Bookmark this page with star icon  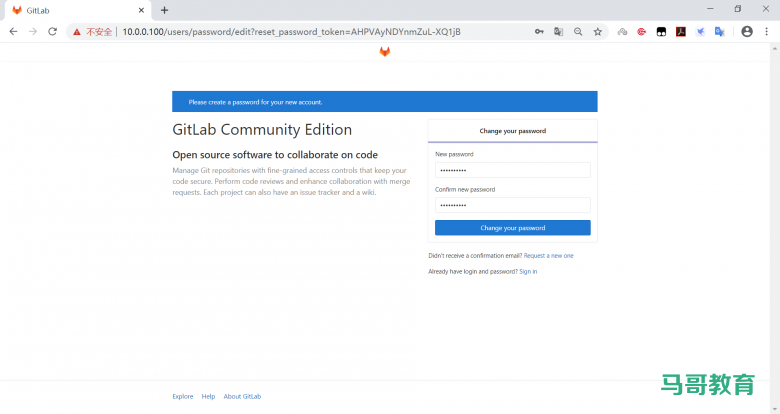pos(597,31)
